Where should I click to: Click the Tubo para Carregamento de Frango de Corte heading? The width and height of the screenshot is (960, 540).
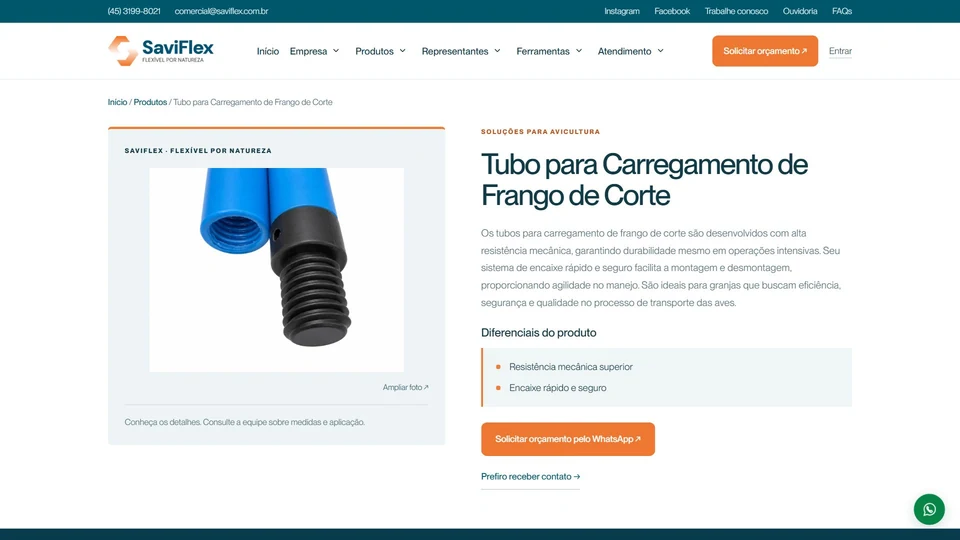[x=644, y=180]
